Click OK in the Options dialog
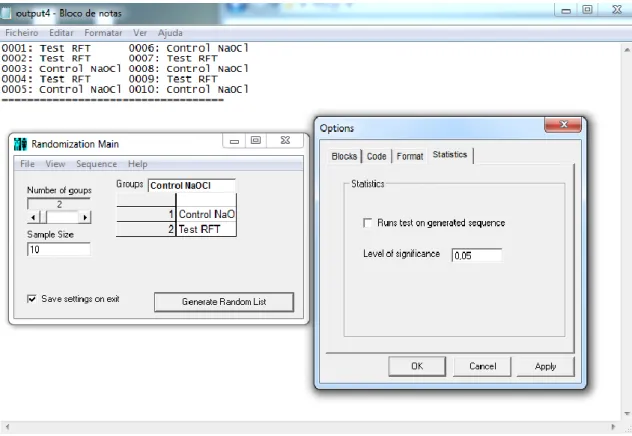632x436 pixels. pos(417,366)
